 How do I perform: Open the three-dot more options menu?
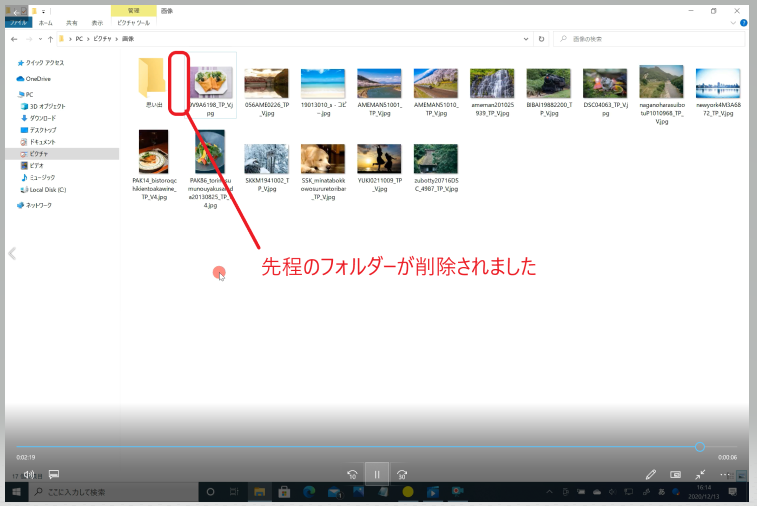727,474
